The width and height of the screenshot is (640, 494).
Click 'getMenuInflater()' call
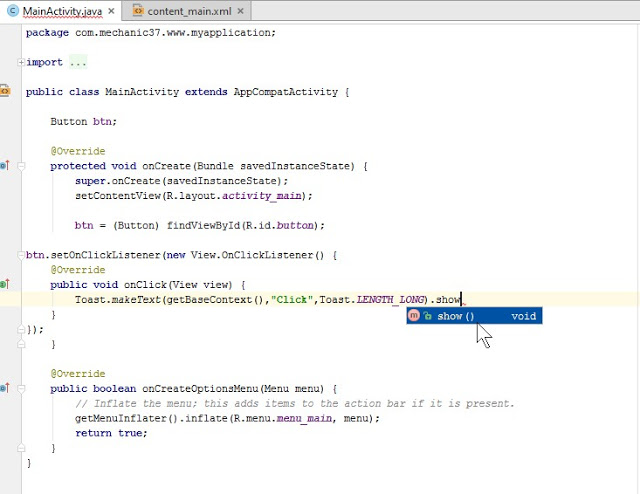127,418
